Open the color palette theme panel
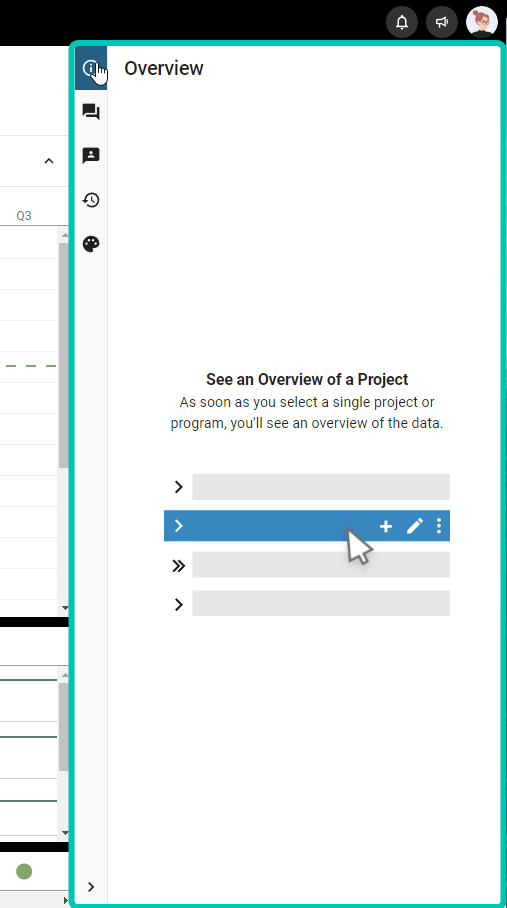Screen dimensions: 507x908 click(91, 244)
